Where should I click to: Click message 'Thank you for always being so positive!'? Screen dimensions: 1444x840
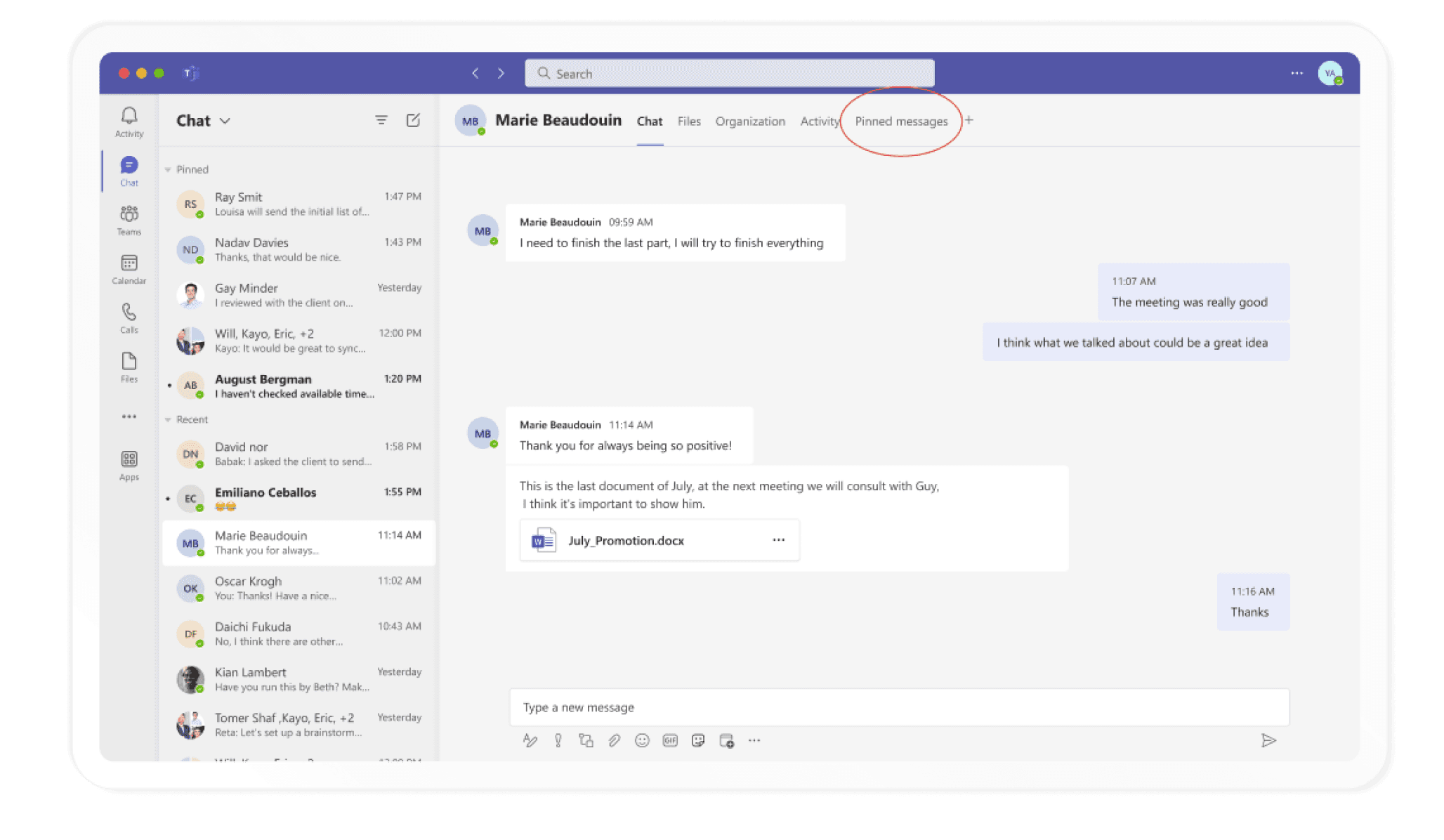click(629, 435)
